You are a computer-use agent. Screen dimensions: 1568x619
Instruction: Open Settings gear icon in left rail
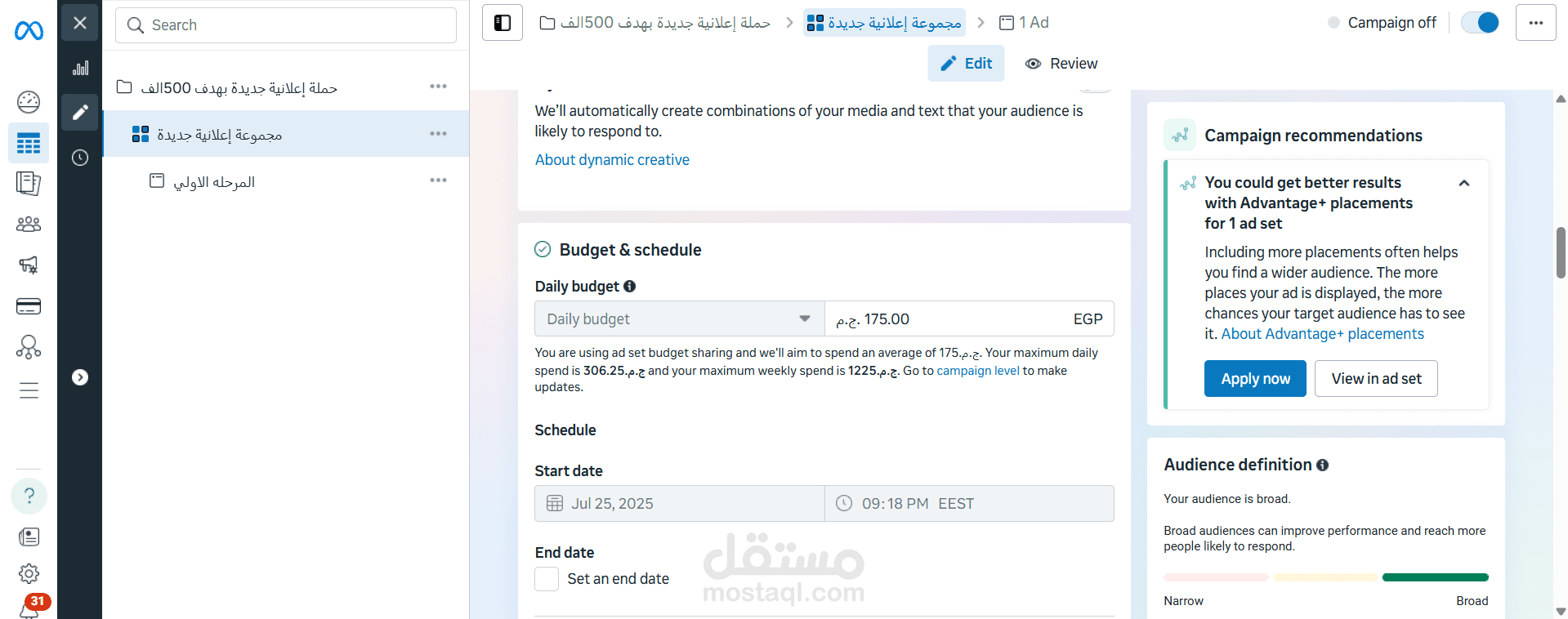(x=29, y=573)
